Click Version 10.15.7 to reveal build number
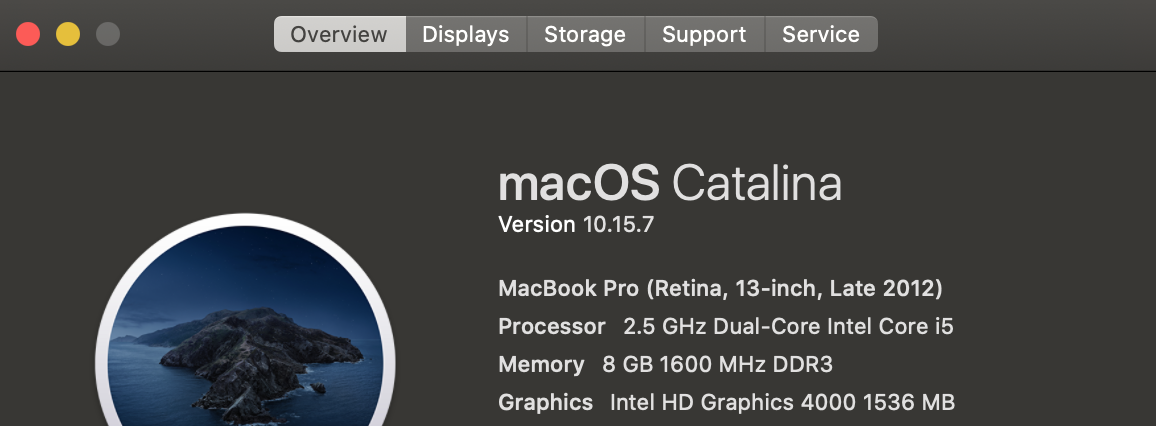The image size is (1156, 426). coord(575,225)
